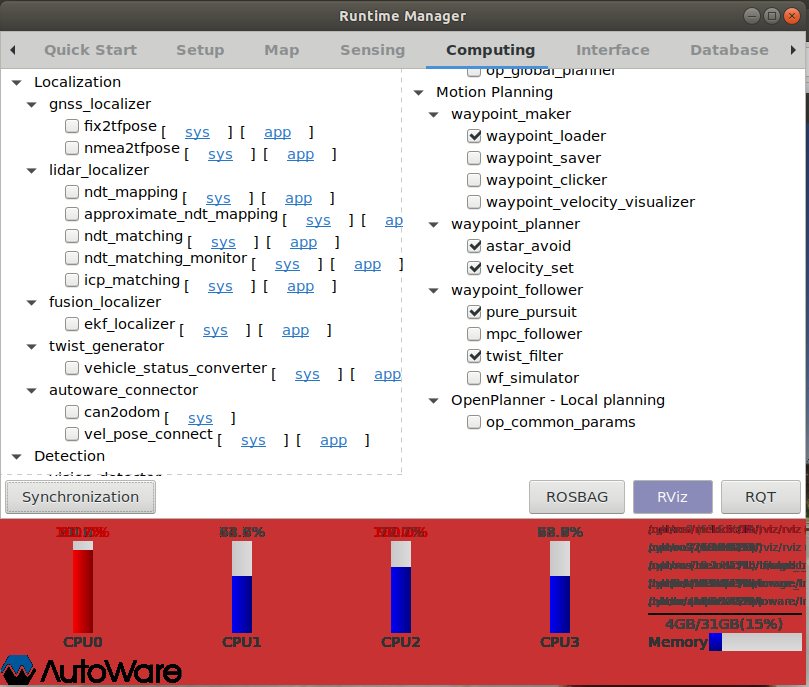
Task: Switch to the Sensing tab
Action: (372, 49)
